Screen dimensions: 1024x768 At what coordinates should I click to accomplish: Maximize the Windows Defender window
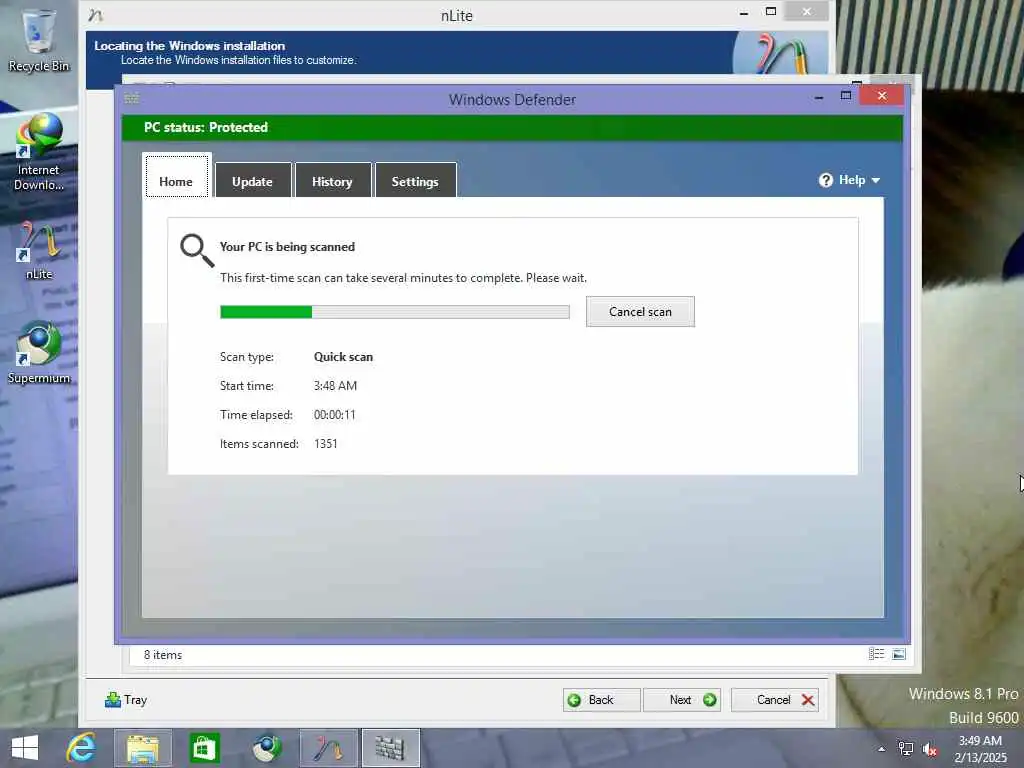click(846, 96)
